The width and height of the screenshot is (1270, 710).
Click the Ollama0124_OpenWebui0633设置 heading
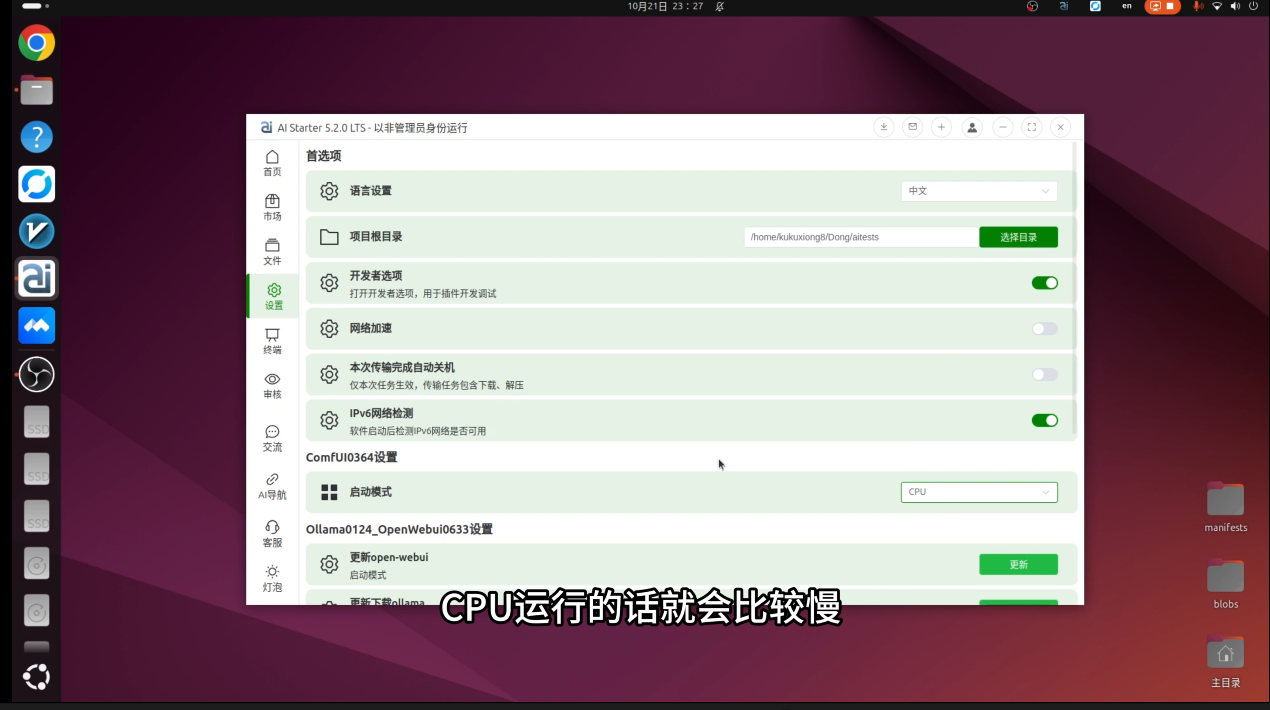tap(399, 529)
